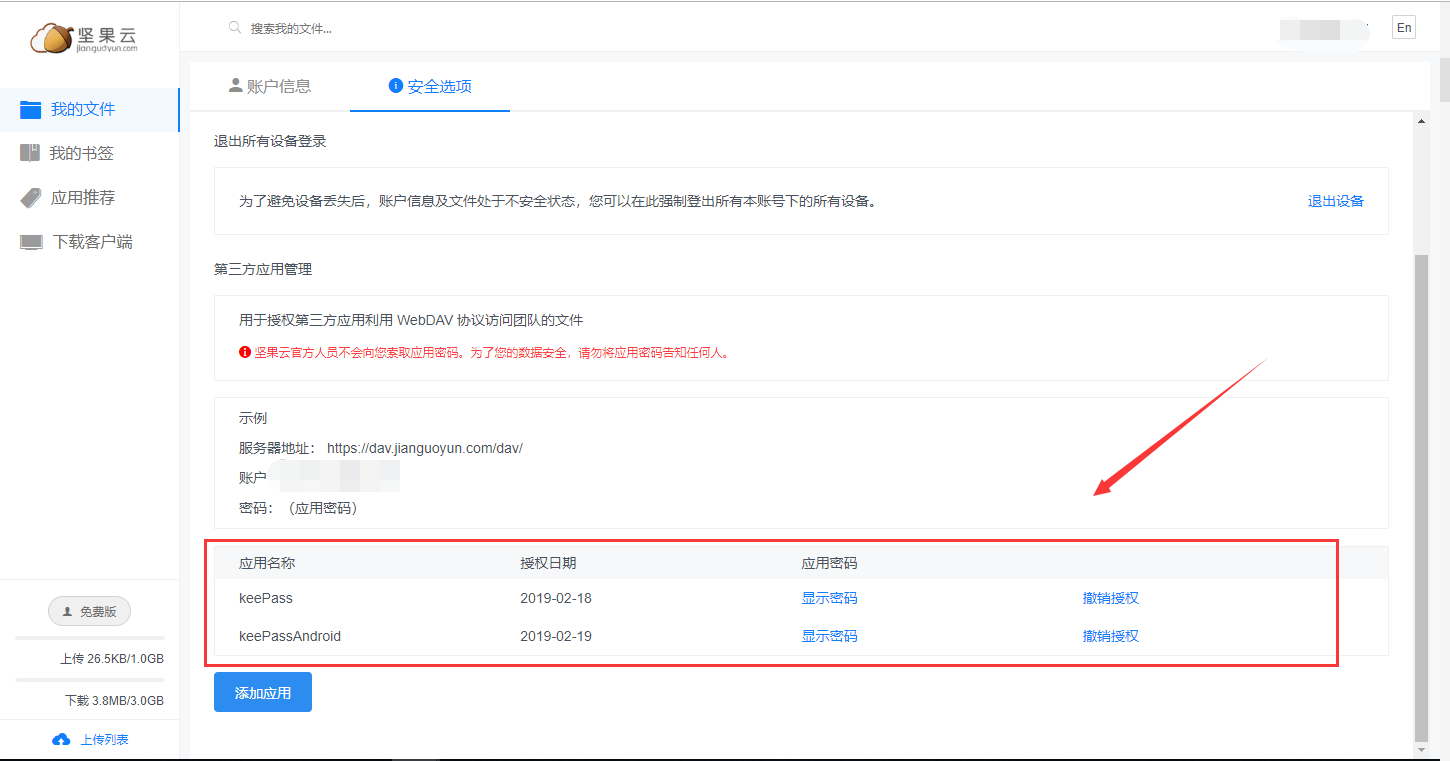Switch to the 安全选项 tab
This screenshot has width=1450, height=761.
click(x=430, y=86)
